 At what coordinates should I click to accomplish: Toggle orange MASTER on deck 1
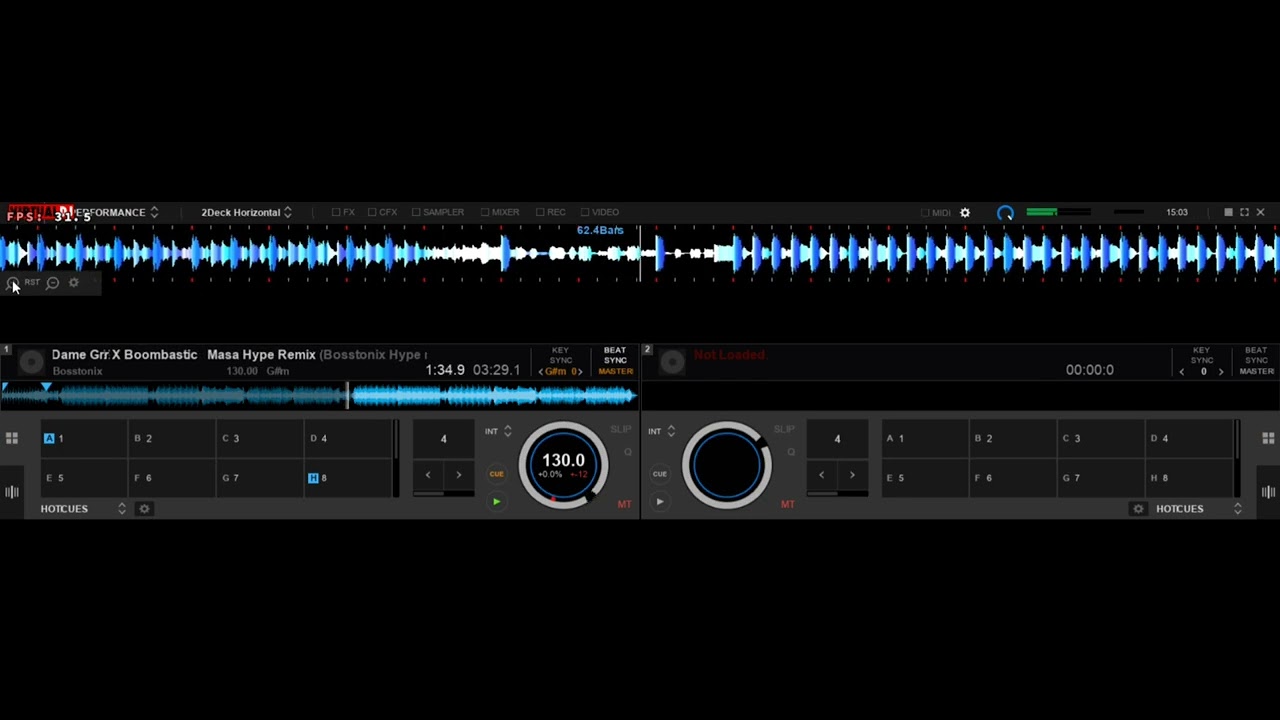pyautogui.click(x=615, y=371)
